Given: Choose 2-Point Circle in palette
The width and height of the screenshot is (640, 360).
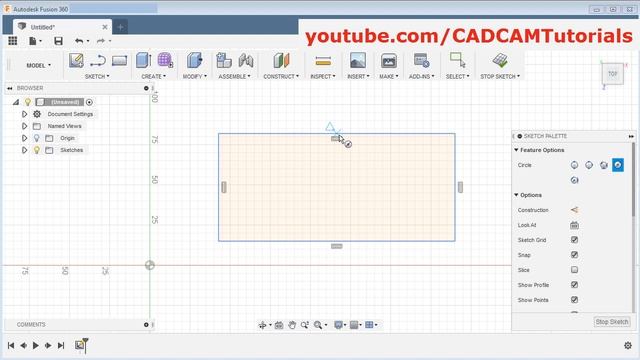Looking at the screenshot, I should [x=589, y=165].
